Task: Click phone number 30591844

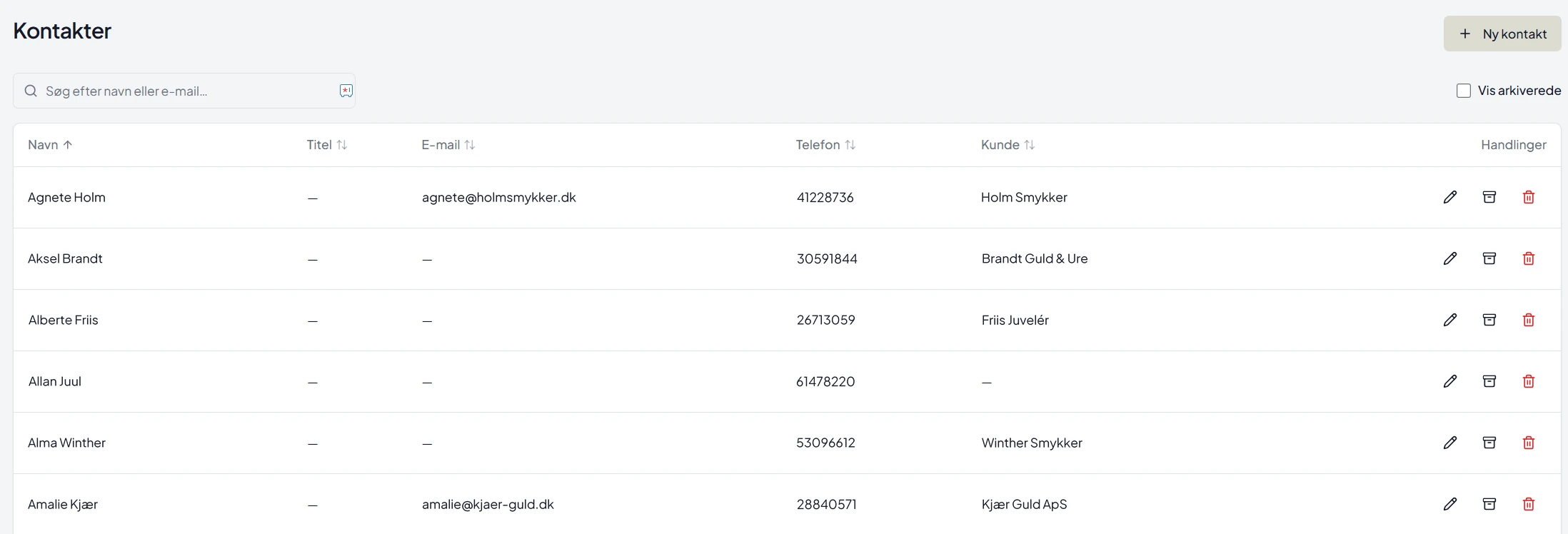Action: [x=827, y=258]
